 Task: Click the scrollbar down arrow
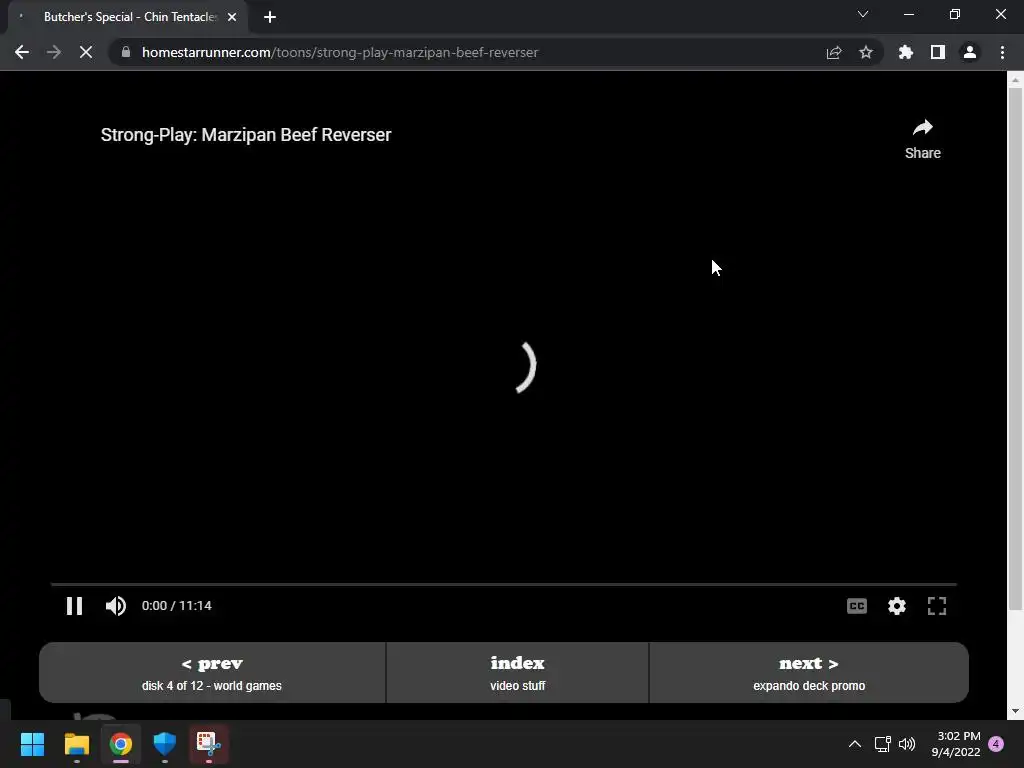tap(1015, 711)
